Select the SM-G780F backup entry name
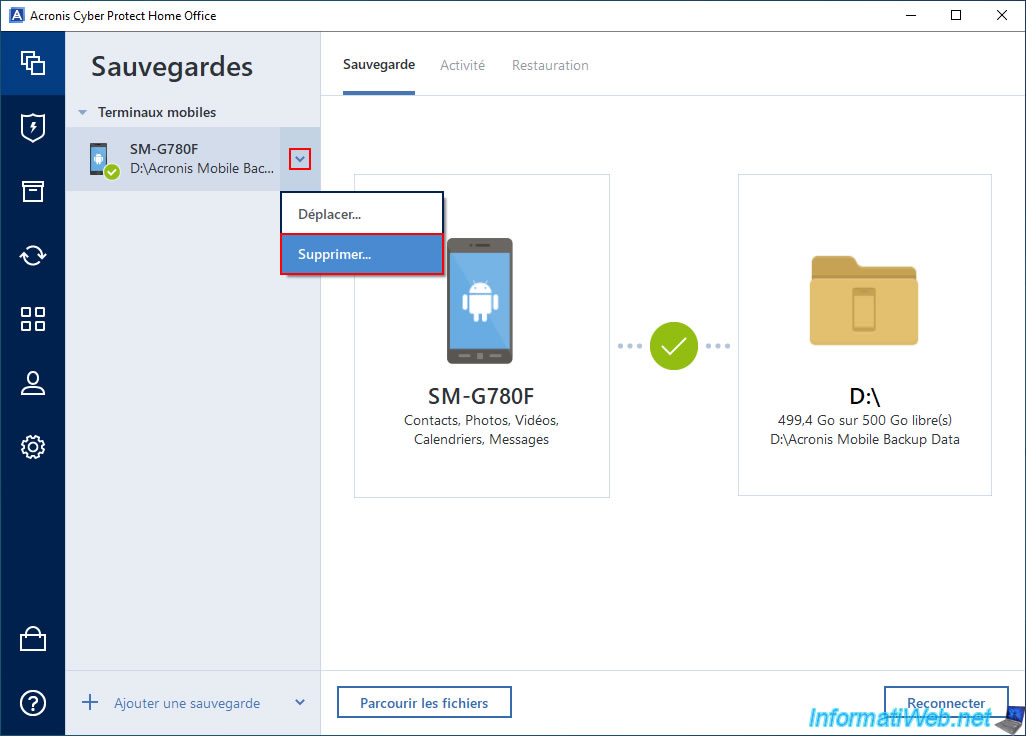This screenshot has width=1026, height=736. 164,149
